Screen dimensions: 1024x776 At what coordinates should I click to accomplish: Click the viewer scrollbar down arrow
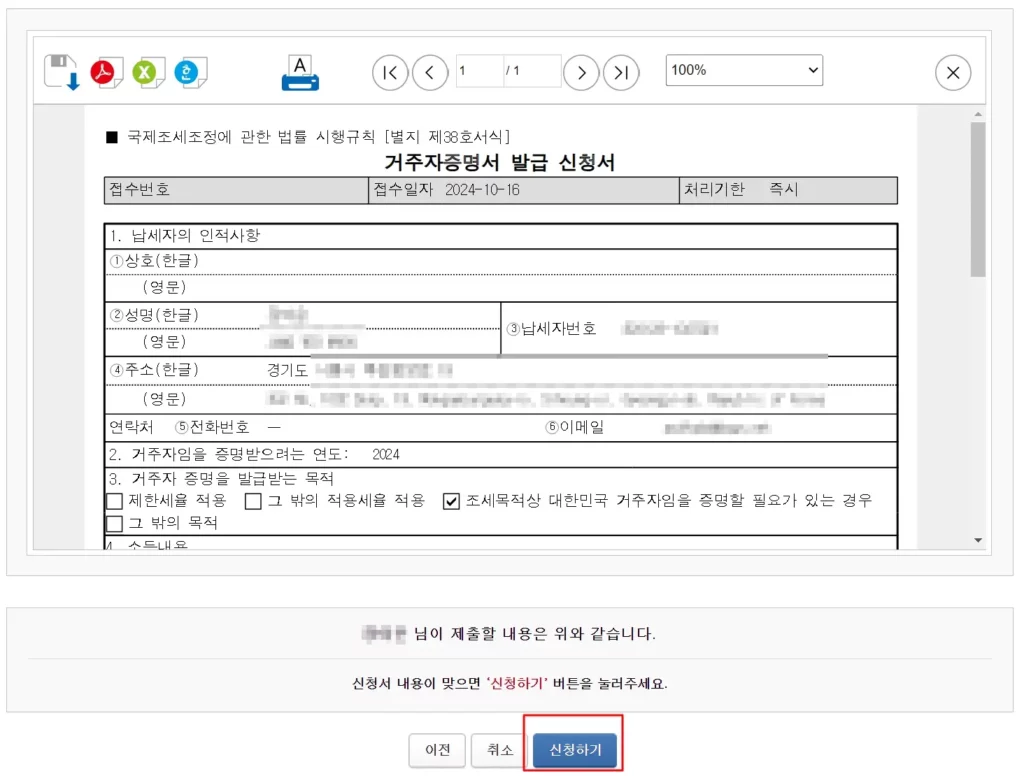pyautogui.click(x=978, y=540)
